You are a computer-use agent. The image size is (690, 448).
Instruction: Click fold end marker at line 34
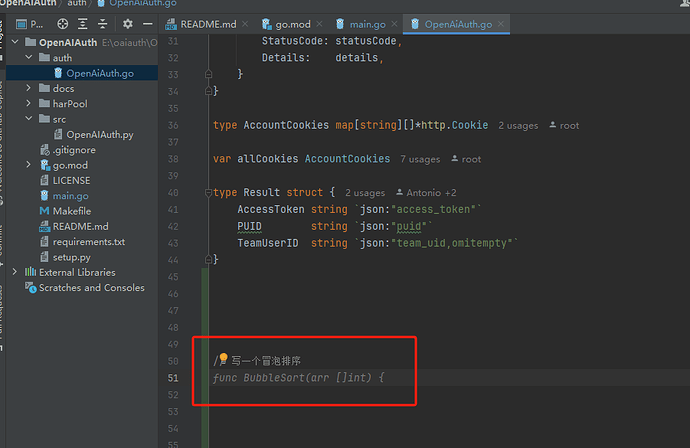coord(208,91)
